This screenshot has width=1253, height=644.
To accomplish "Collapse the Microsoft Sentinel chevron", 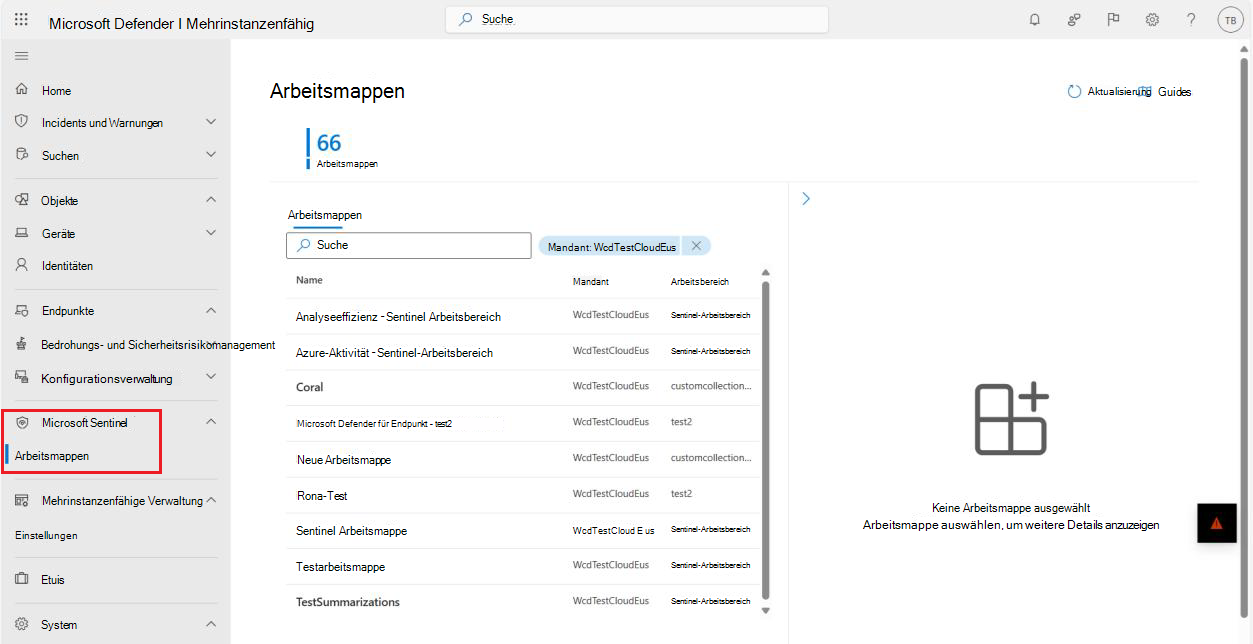I will click(211, 422).
